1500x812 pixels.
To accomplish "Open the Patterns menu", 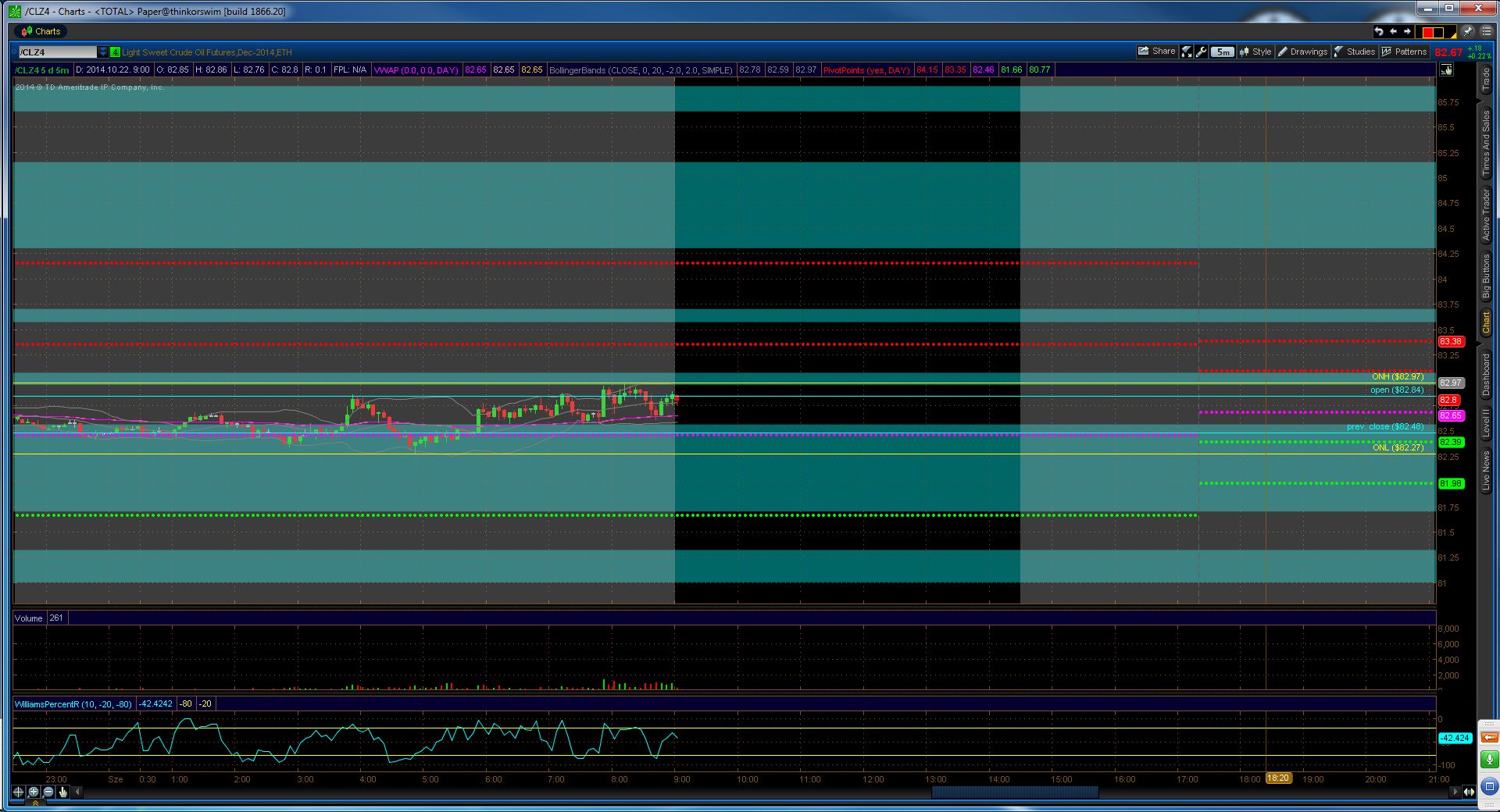I will click(x=1404, y=52).
